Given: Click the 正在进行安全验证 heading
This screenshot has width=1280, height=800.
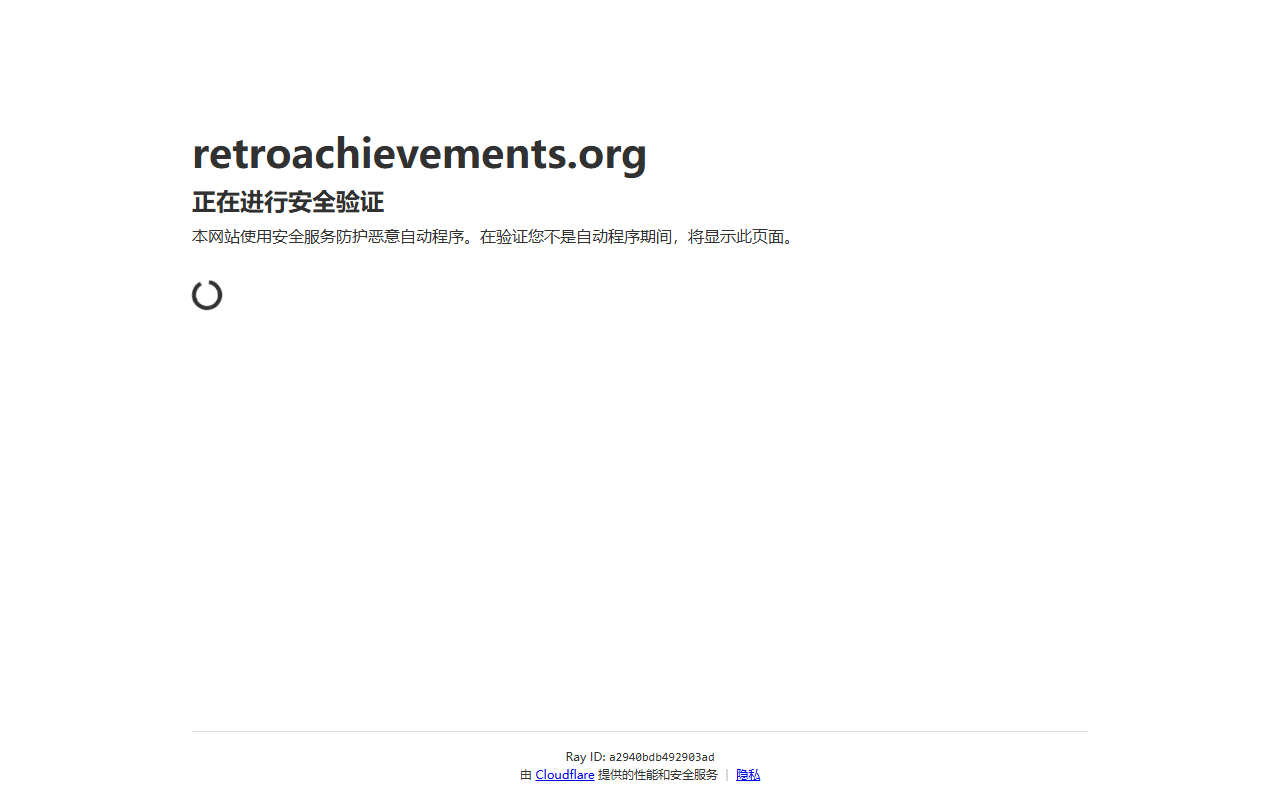Looking at the screenshot, I should pyautogui.click(x=288, y=203).
